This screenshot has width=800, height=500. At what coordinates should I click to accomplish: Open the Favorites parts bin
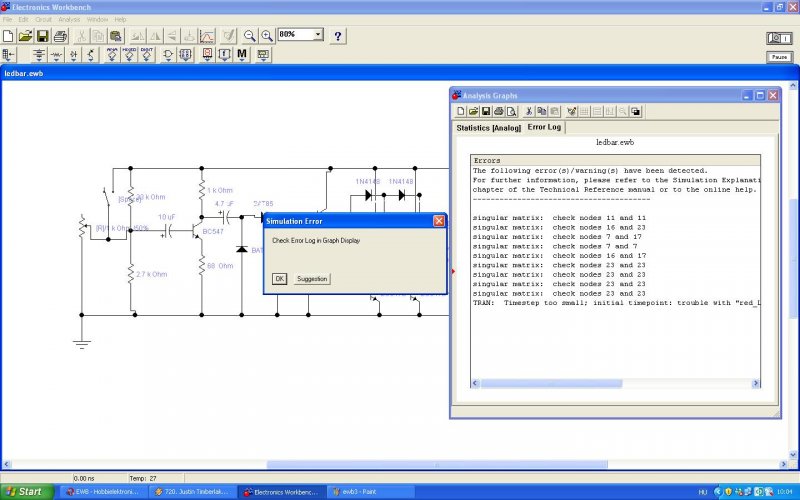(9, 55)
